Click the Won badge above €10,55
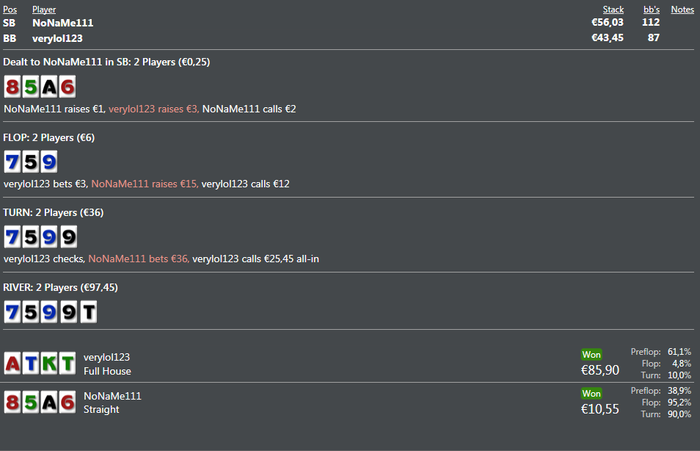 [592, 393]
